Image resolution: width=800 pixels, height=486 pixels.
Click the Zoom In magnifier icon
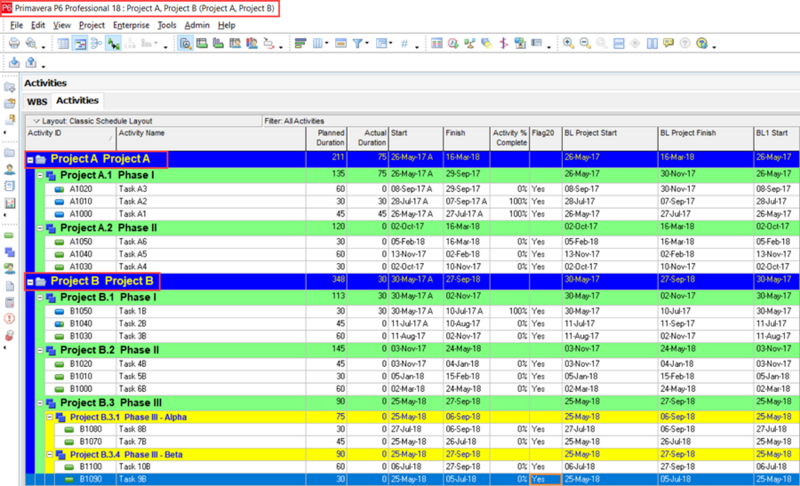(568, 44)
